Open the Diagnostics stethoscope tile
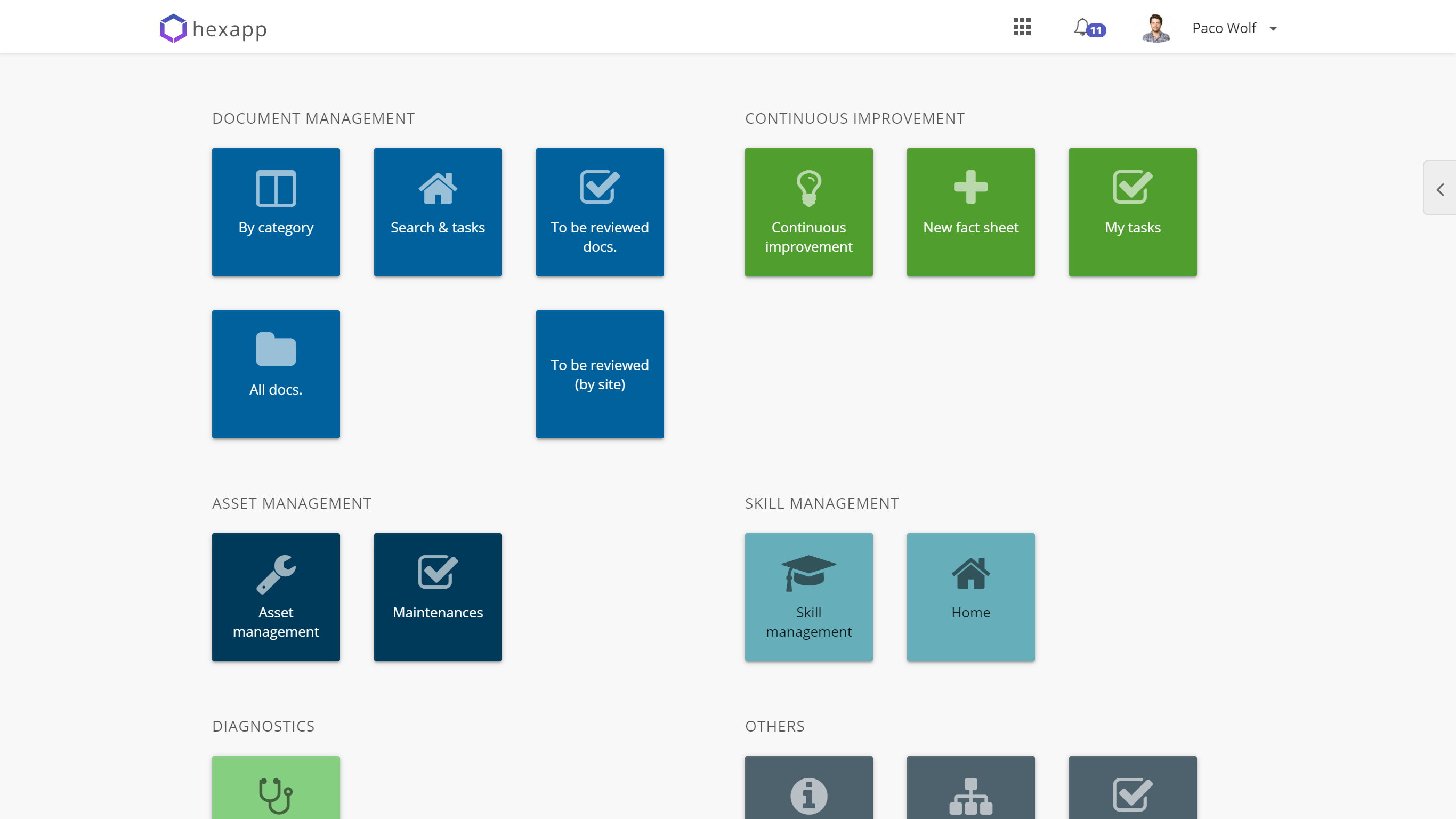Viewport: 1456px width, 819px height. point(276,788)
